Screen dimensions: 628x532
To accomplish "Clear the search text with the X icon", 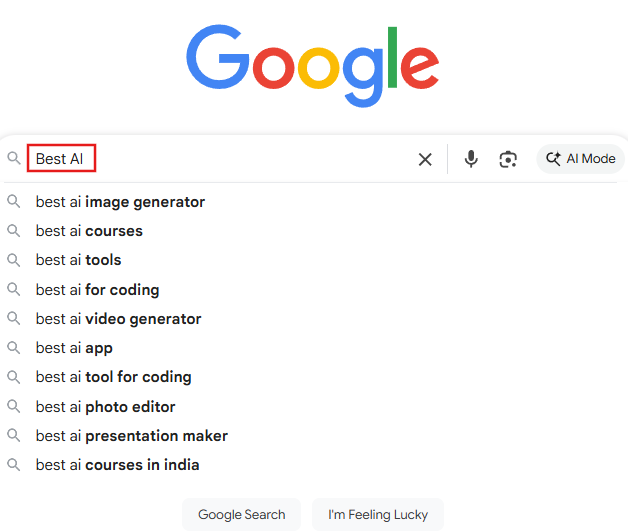I will click(x=425, y=159).
